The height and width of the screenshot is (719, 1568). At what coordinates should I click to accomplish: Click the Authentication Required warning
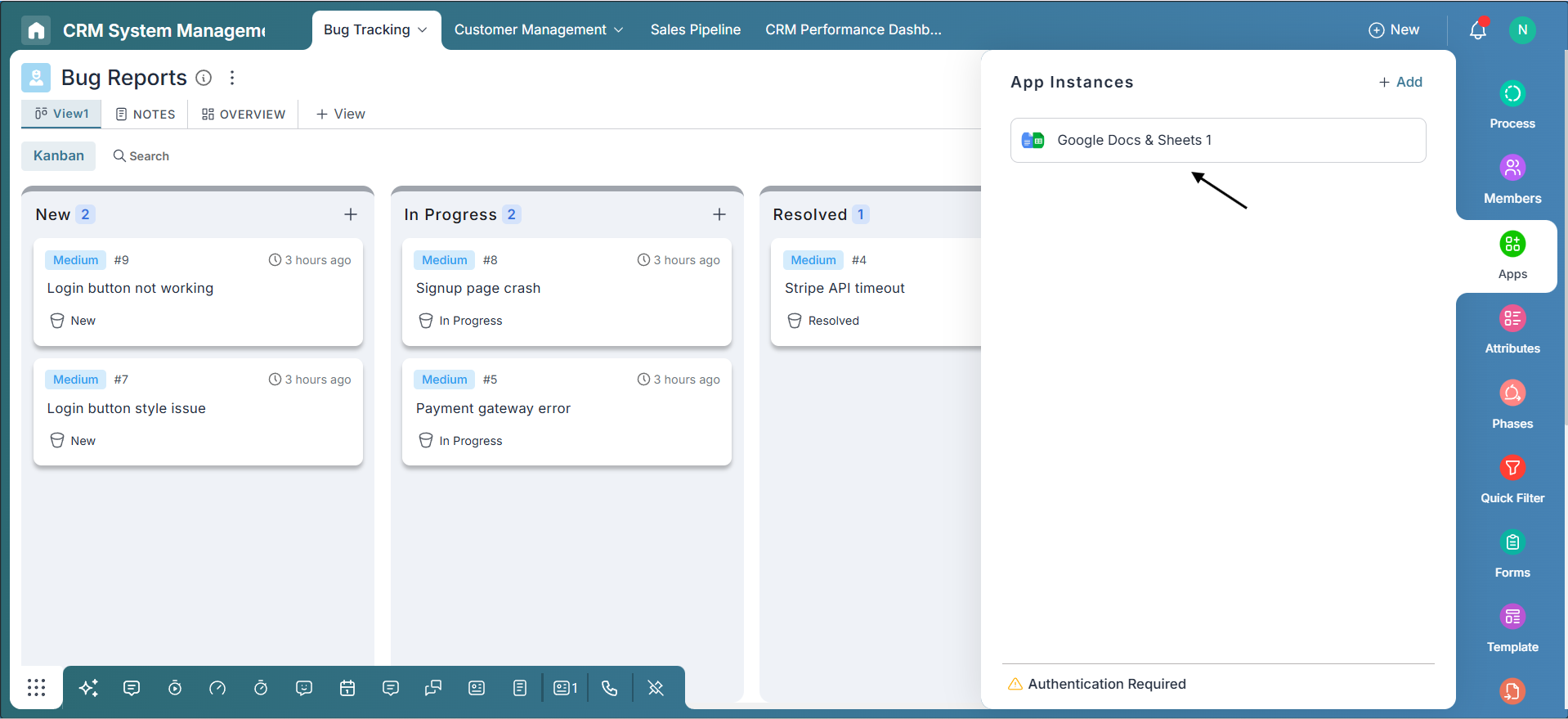coord(1097,684)
